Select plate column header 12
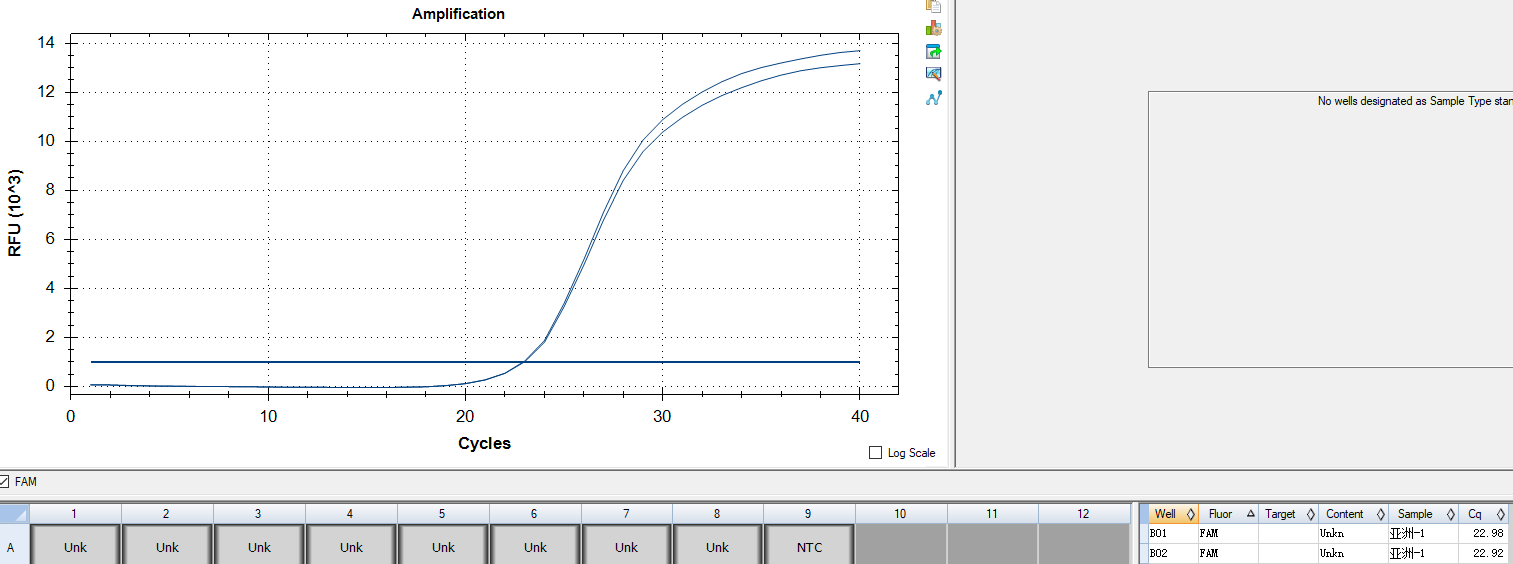Image resolution: width=1513 pixels, height=564 pixels. (x=1084, y=514)
